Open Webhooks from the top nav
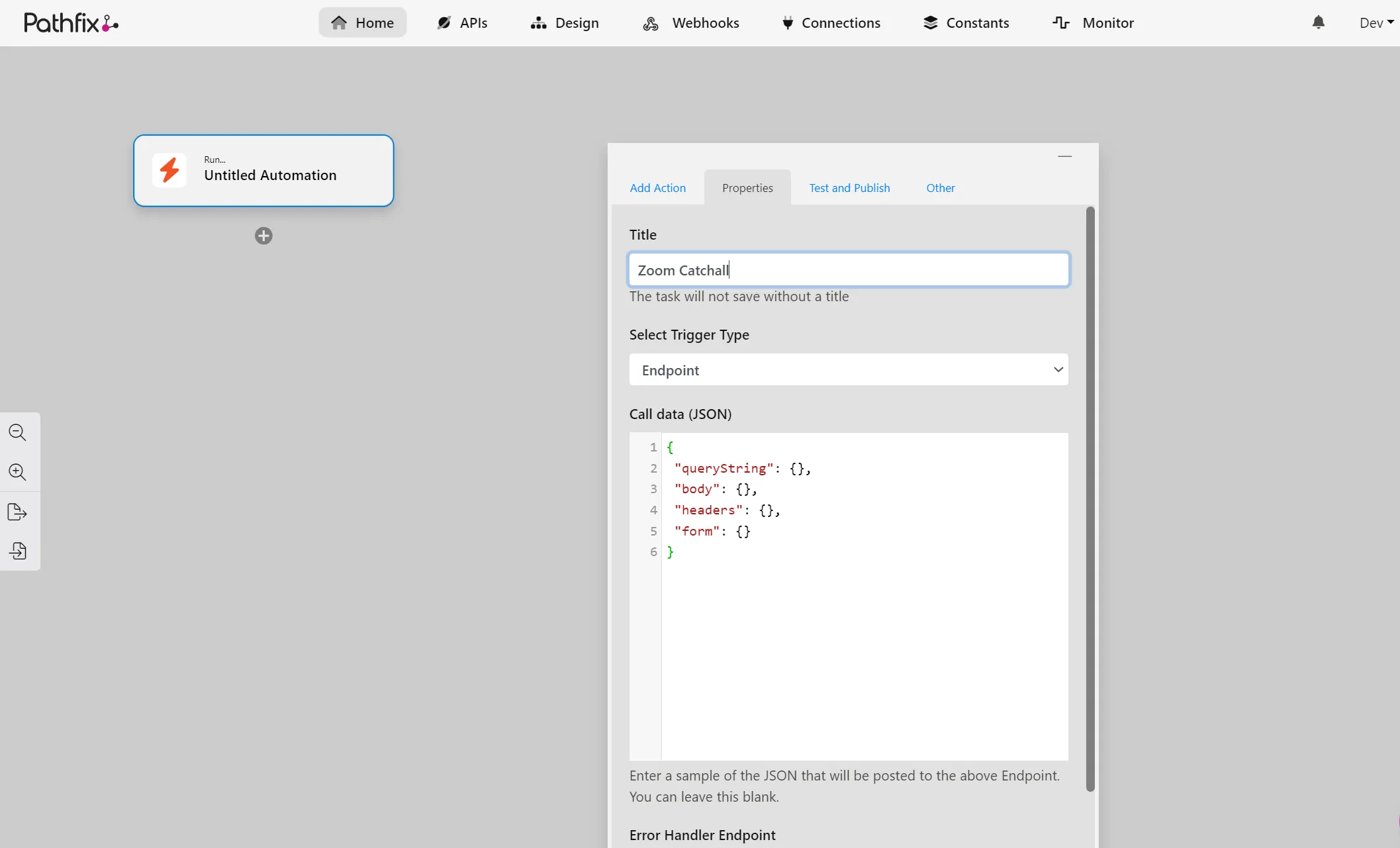The height and width of the screenshot is (848, 1400). 691,23
